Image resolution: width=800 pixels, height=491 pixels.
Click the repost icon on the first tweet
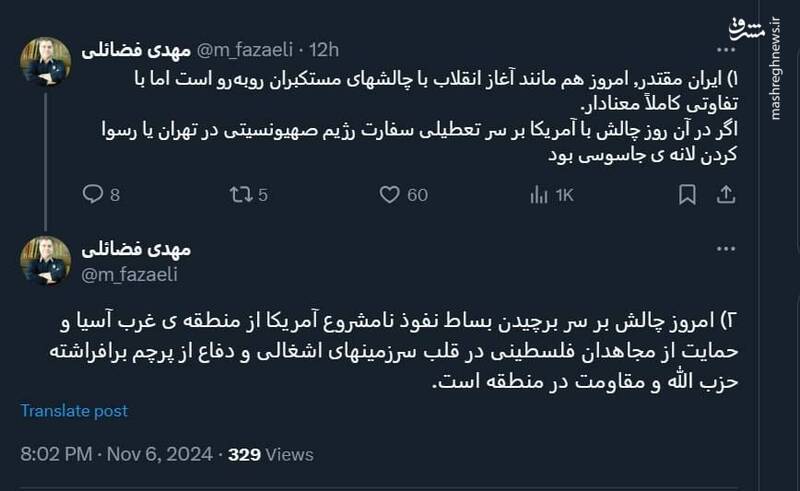(x=240, y=195)
